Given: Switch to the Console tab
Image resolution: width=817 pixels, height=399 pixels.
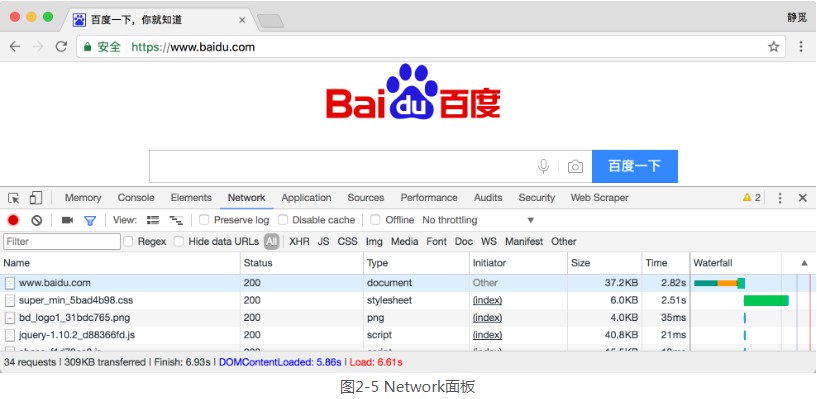Looking at the screenshot, I should coord(136,198).
